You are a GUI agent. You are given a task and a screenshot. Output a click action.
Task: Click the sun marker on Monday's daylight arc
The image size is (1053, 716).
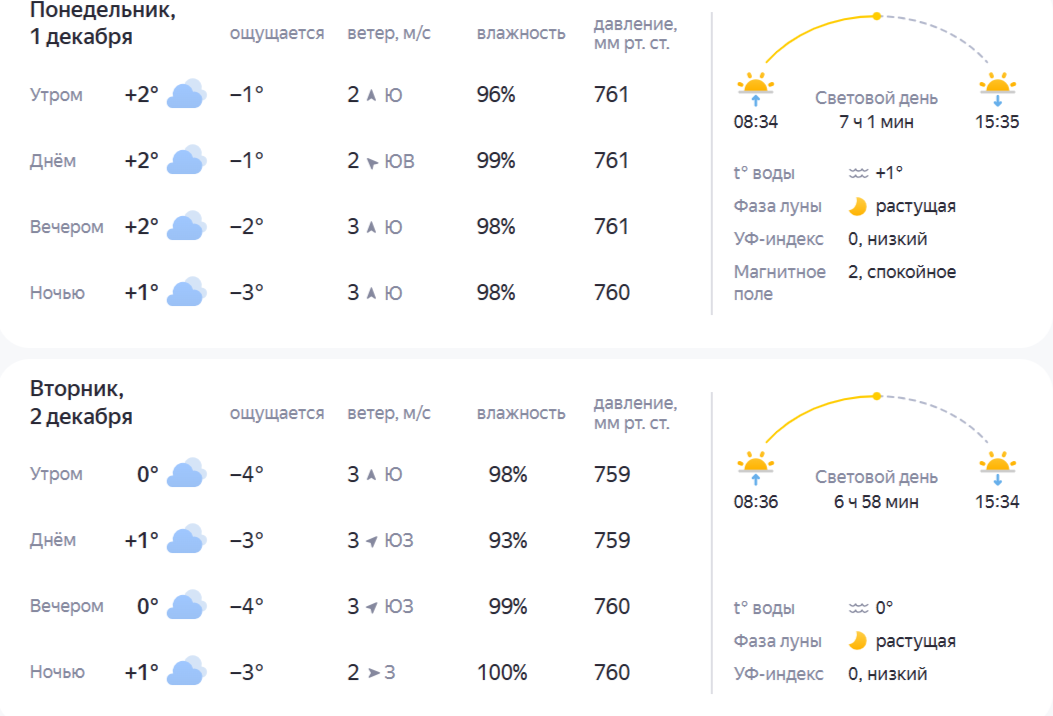click(877, 16)
